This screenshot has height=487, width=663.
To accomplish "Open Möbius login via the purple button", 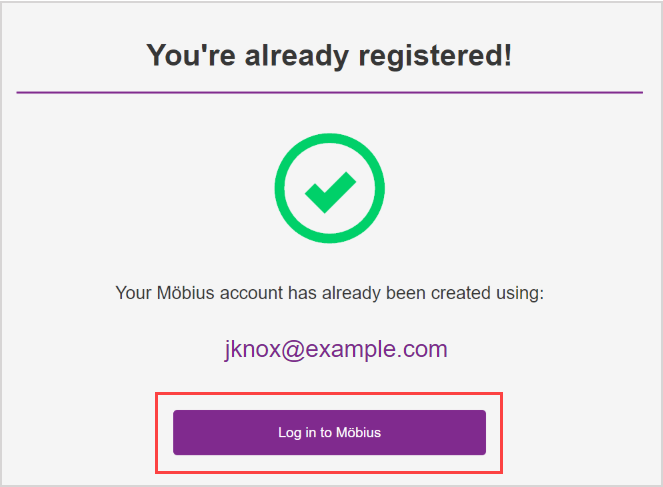I will point(329,432).
